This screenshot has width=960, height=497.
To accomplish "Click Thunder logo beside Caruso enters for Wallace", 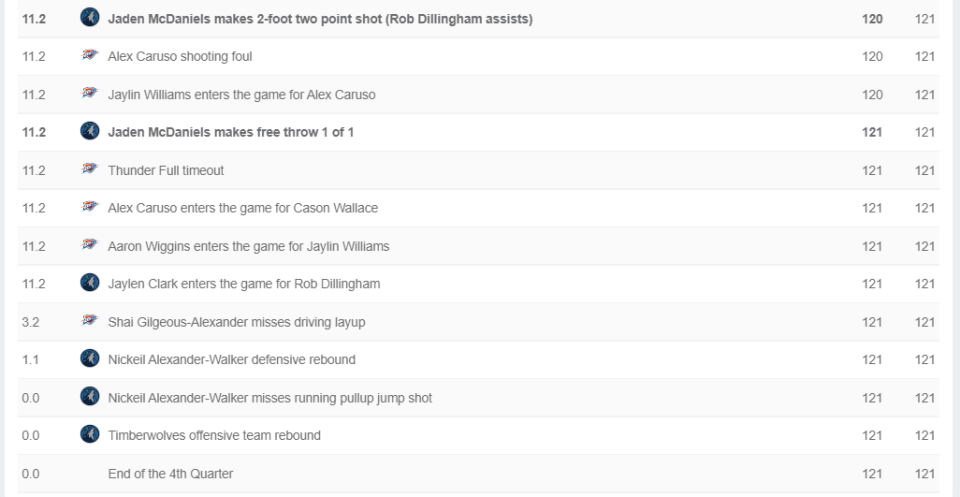I will 90,207.
